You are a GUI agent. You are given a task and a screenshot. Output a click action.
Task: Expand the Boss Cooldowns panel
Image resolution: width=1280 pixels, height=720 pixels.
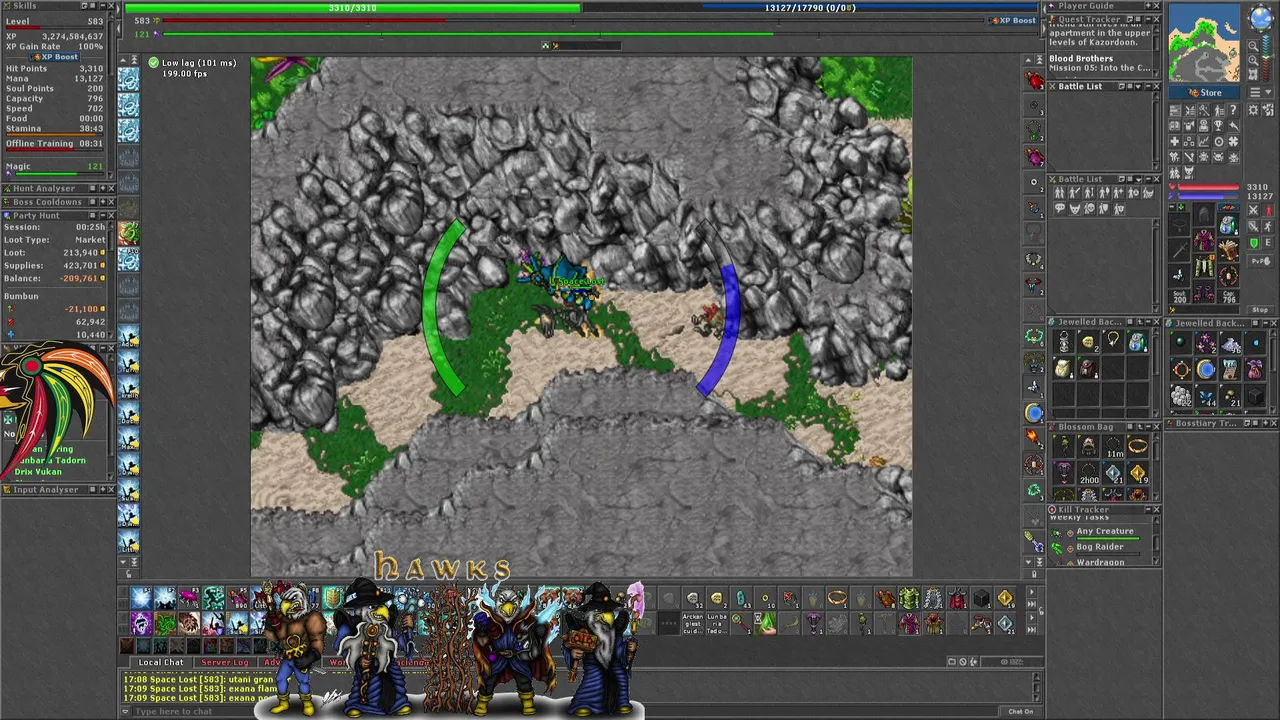tap(103, 202)
